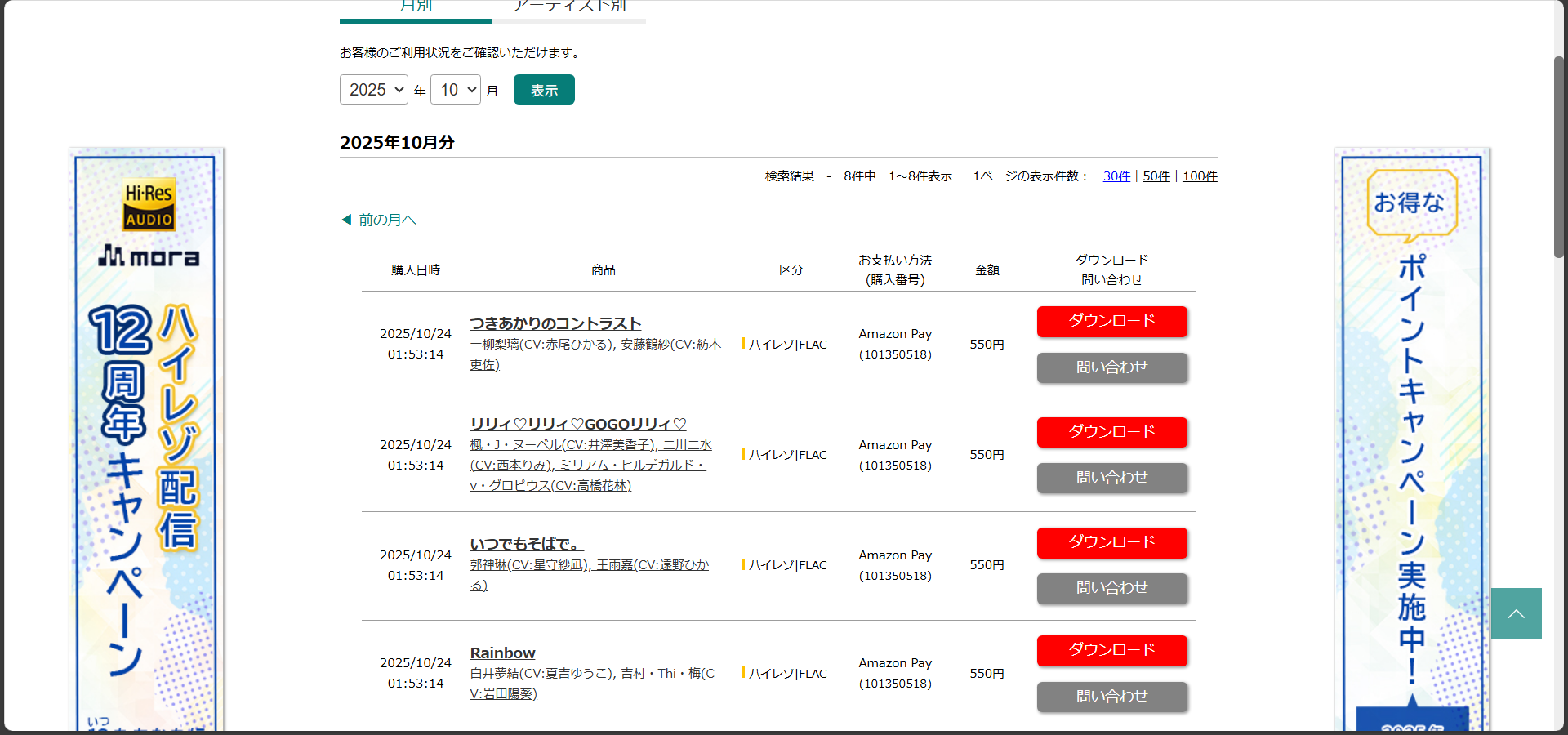This screenshot has width=1568, height=735.
Task: Download つきあかりのコントラスト track
Action: [x=1111, y=321]
